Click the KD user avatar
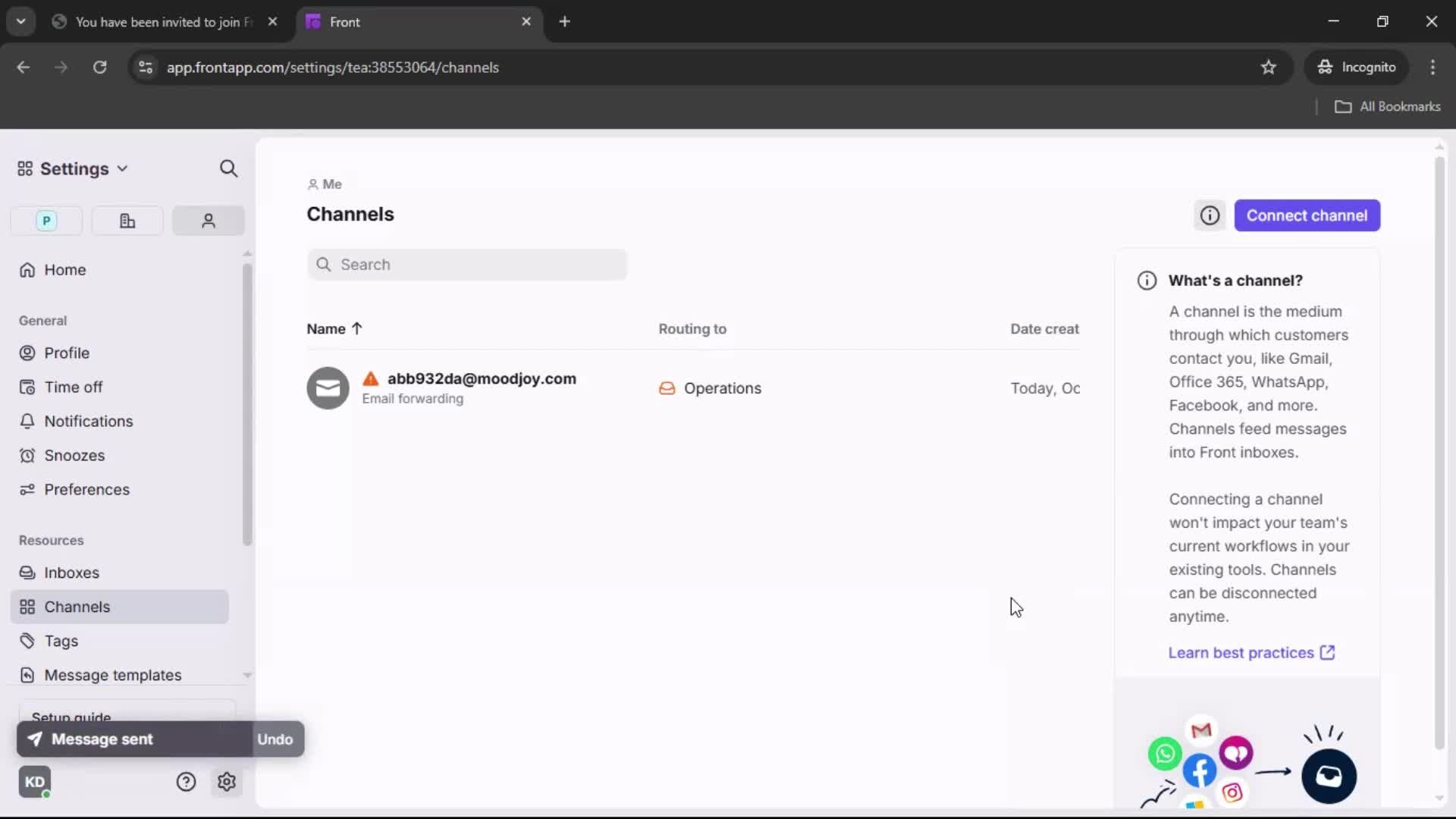Image resolution: width=1456 pixels, height=819 pixels. (35, 782)
